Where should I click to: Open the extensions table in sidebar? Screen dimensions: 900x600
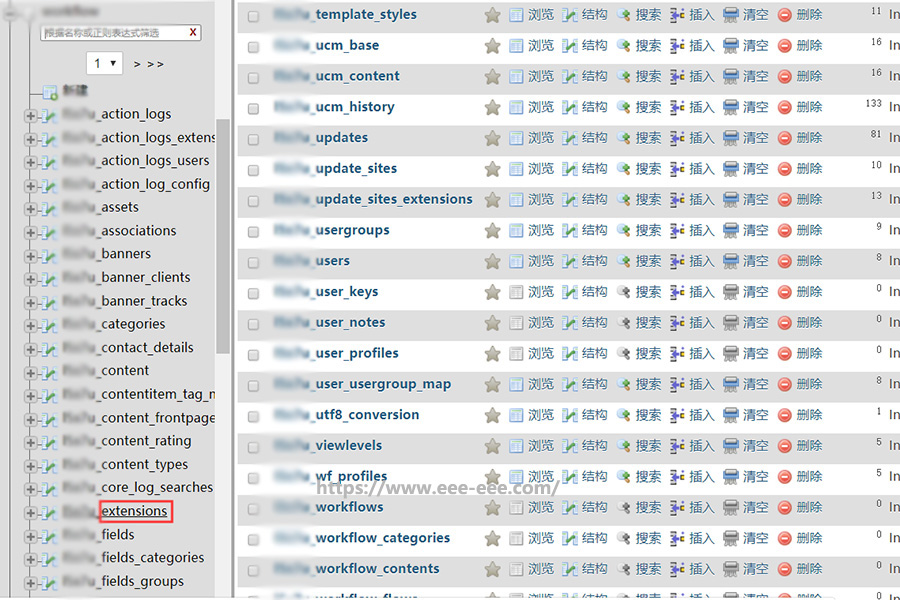134,511
